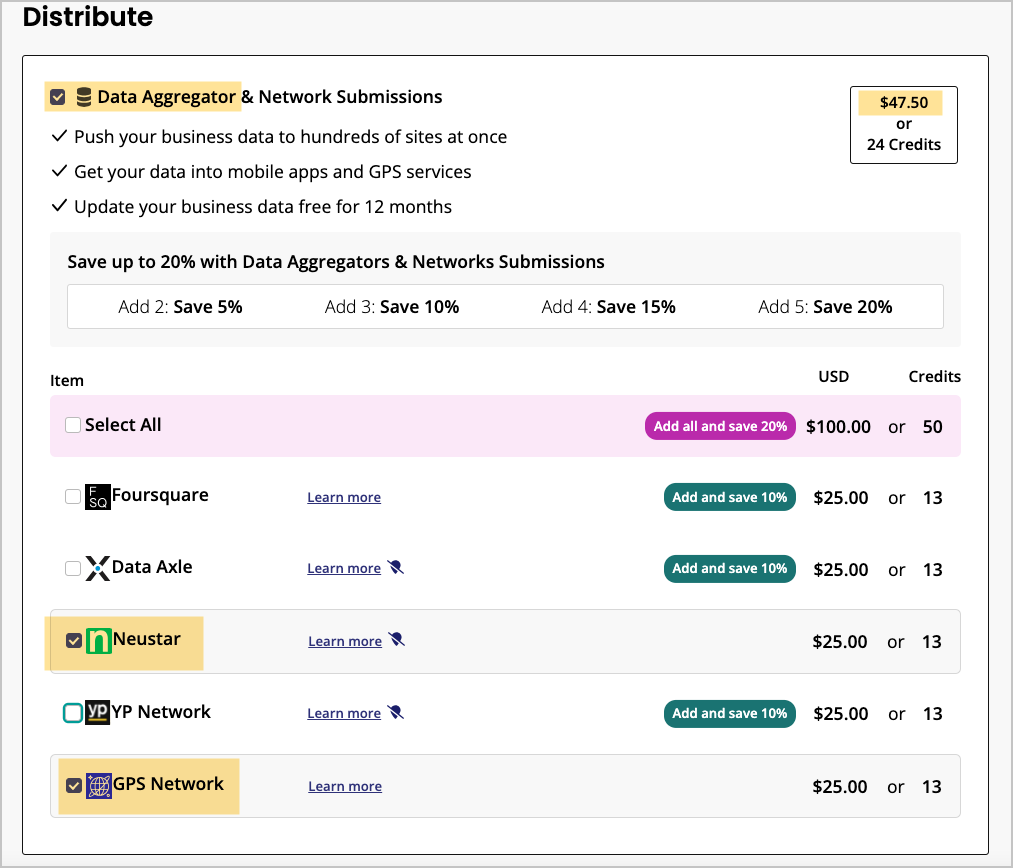1013x868 pixels.
Task: Click the YP Network logo icon
Action: (x=98, y=712)
